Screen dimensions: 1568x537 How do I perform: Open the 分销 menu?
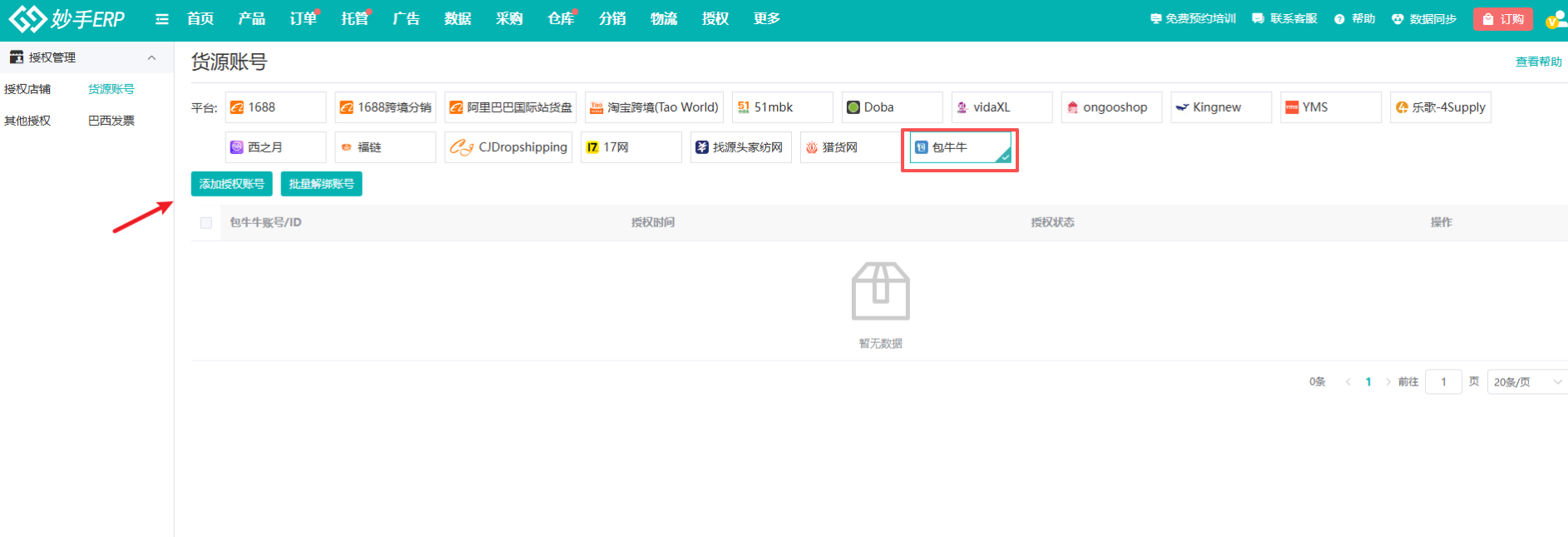(612, 18)
